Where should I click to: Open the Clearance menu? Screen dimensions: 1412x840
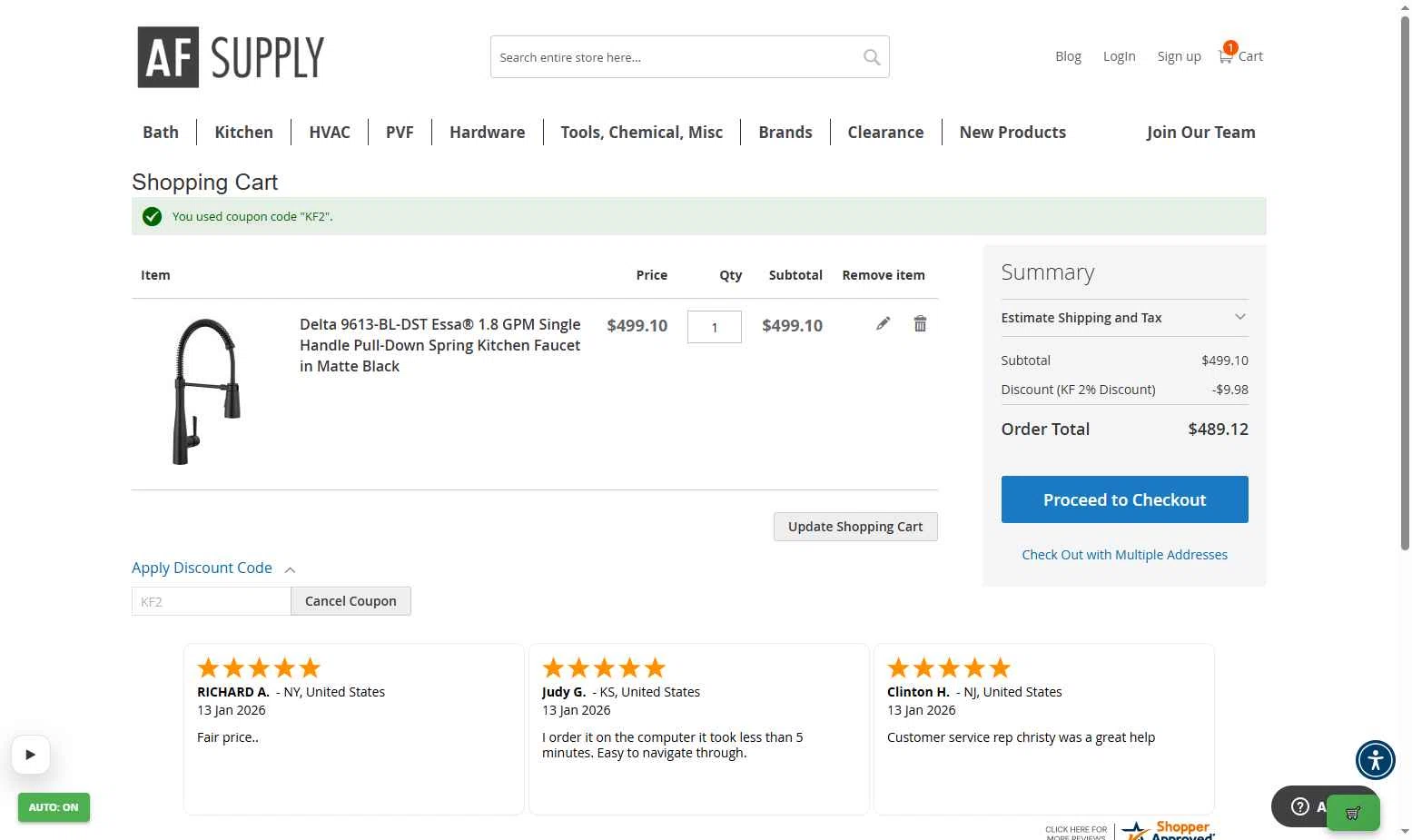pos(885,132)
